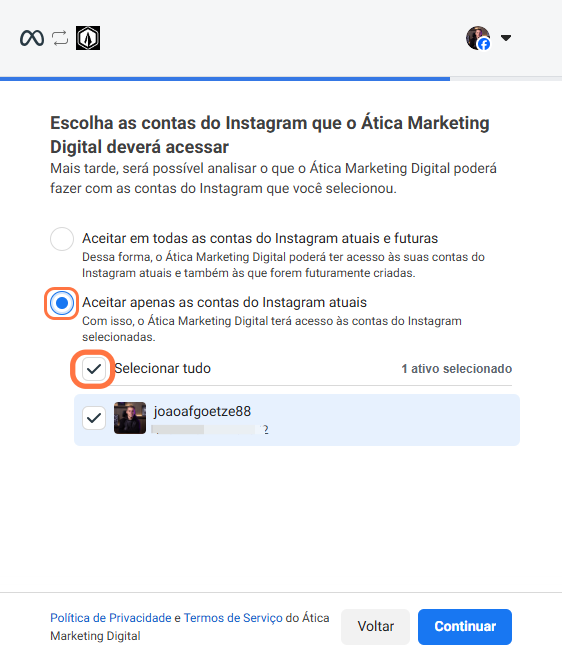
Task: Click the Selecionar tudo label text
Action: [x=162, y=368]
